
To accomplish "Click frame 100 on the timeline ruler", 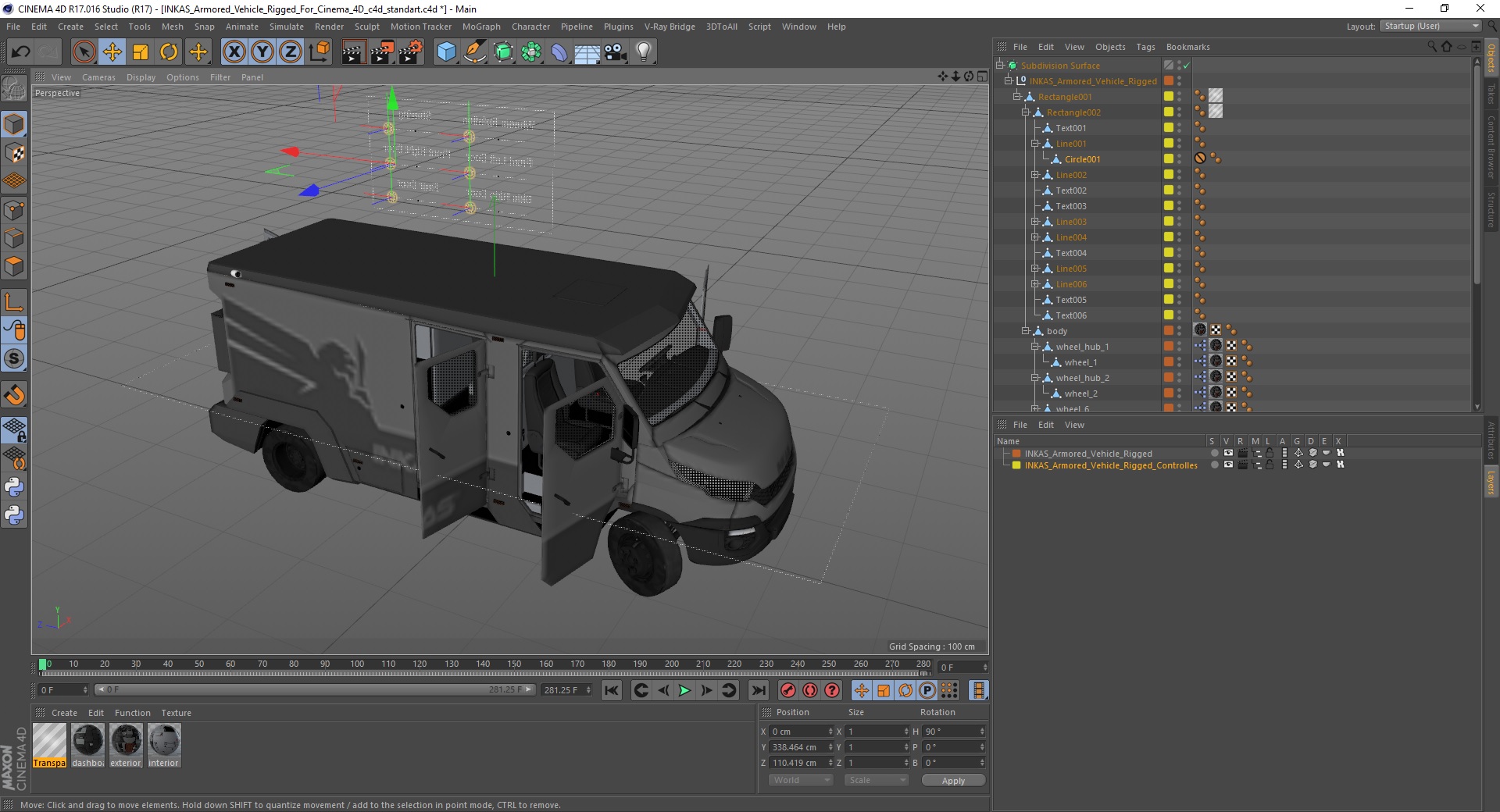I will 357,664.
